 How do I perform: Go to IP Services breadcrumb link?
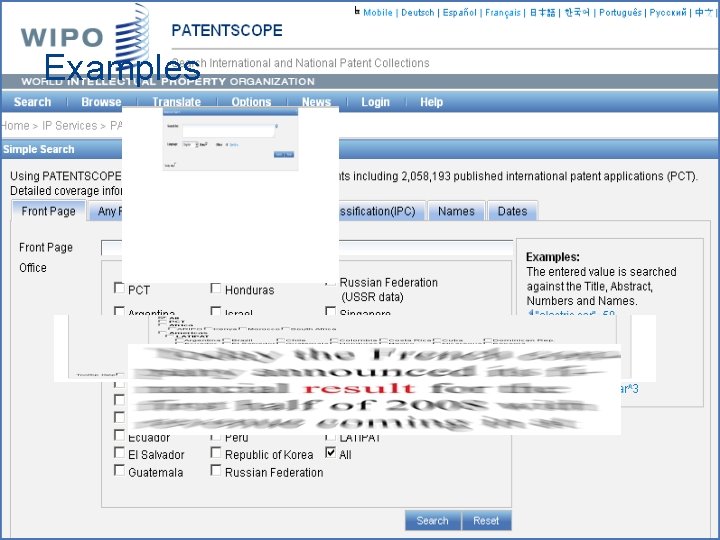[70, 126]
